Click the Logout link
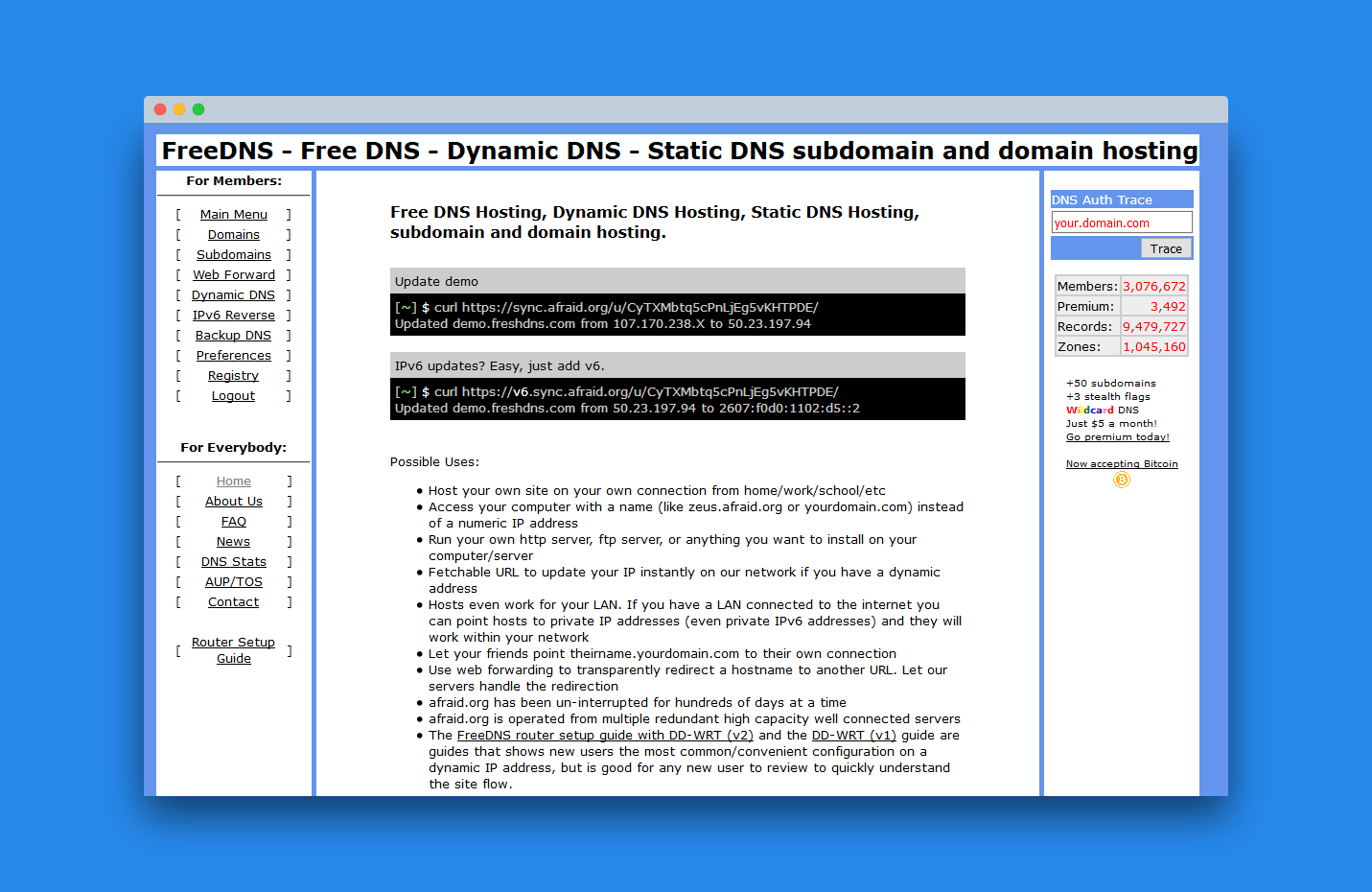Viewport: 1372px width, 892px height. click(x=234, y=396)
